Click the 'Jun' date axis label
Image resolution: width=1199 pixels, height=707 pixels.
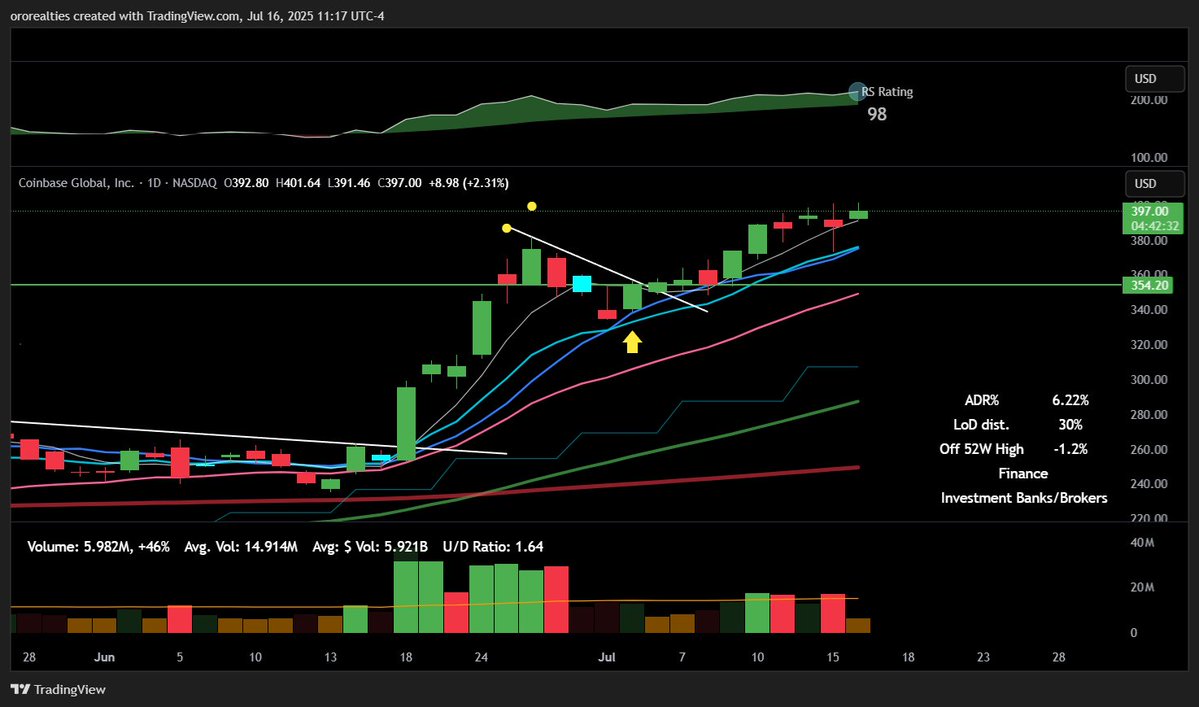click(104, 657)
